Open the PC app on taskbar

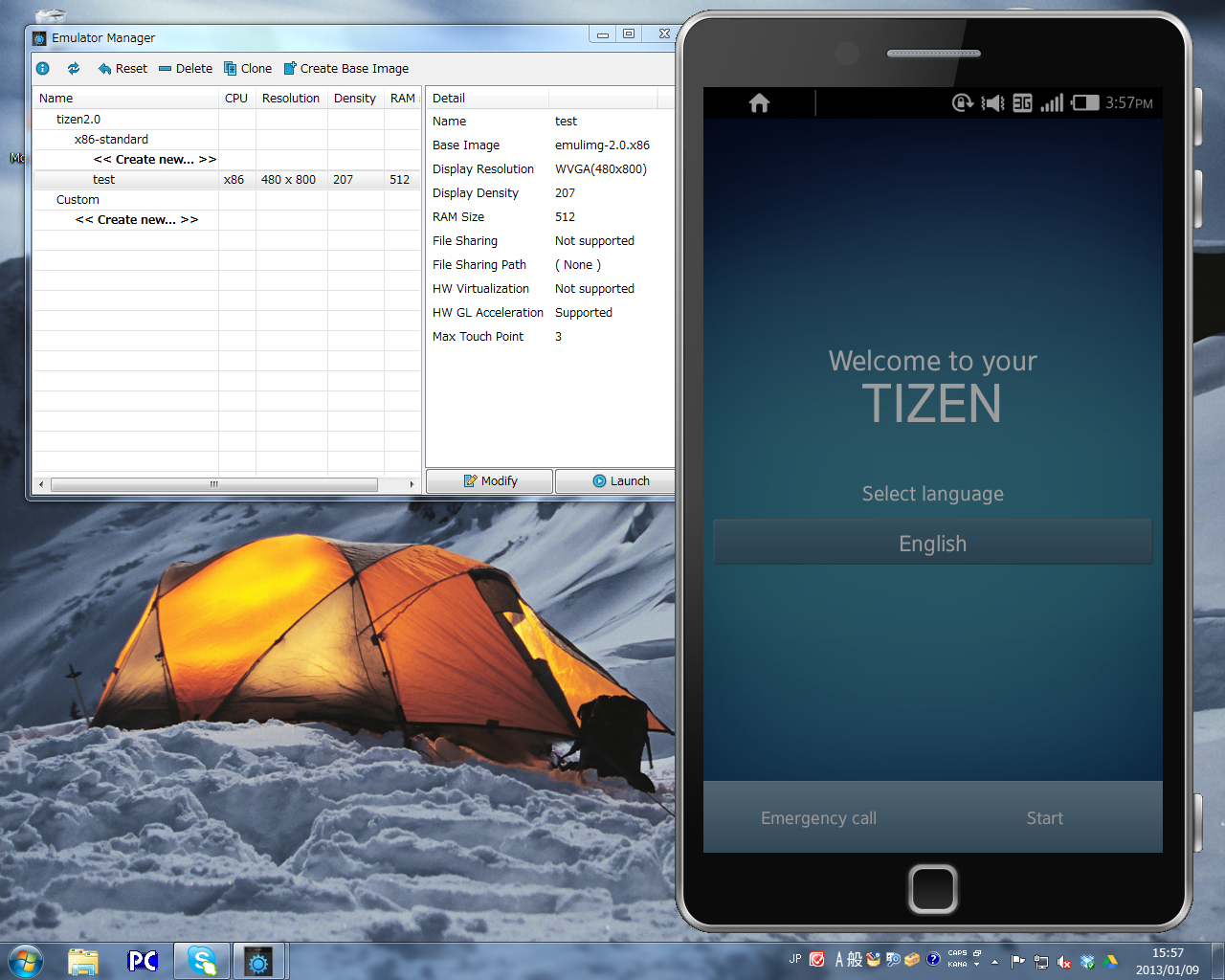click(143, 960)
